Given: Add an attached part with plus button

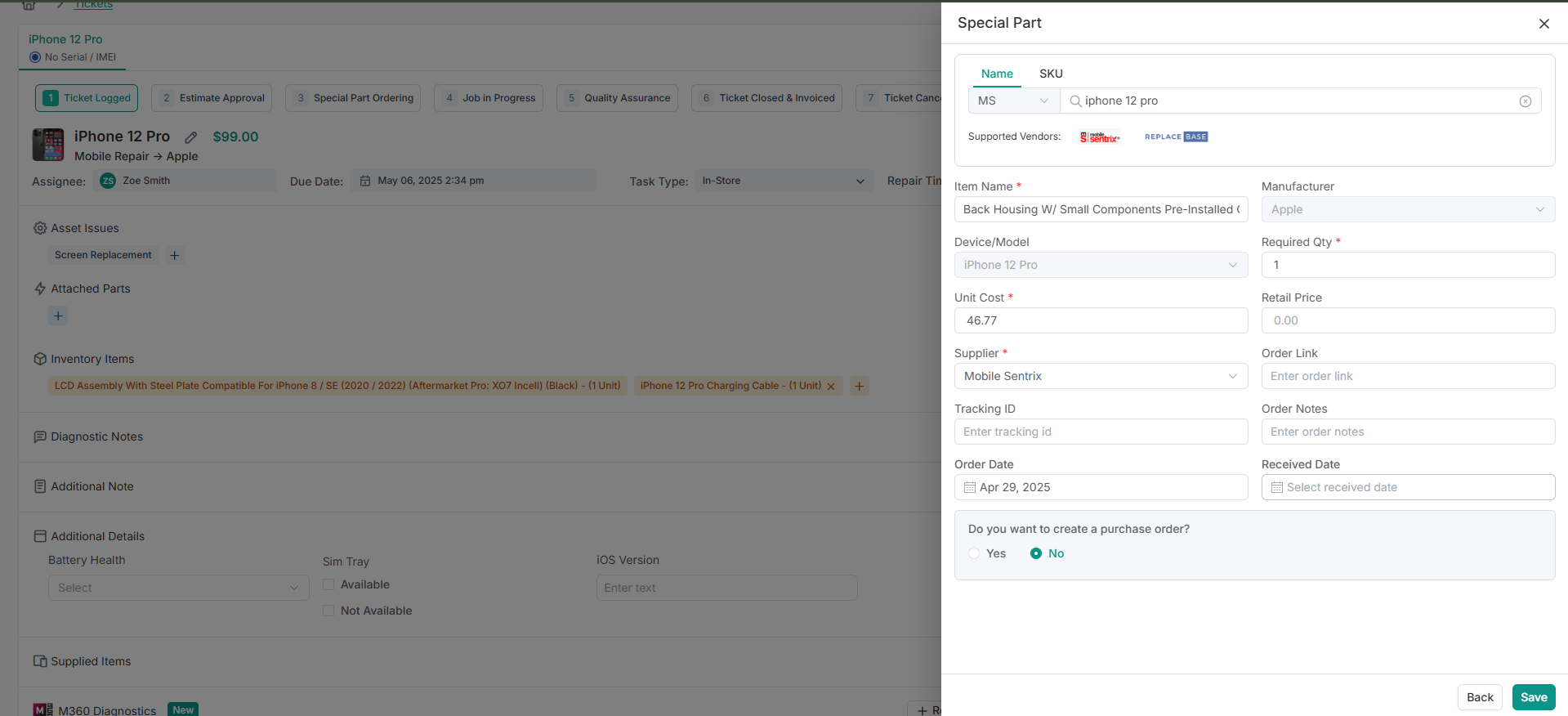Looking at the screenshot, I should click(58, 315).
